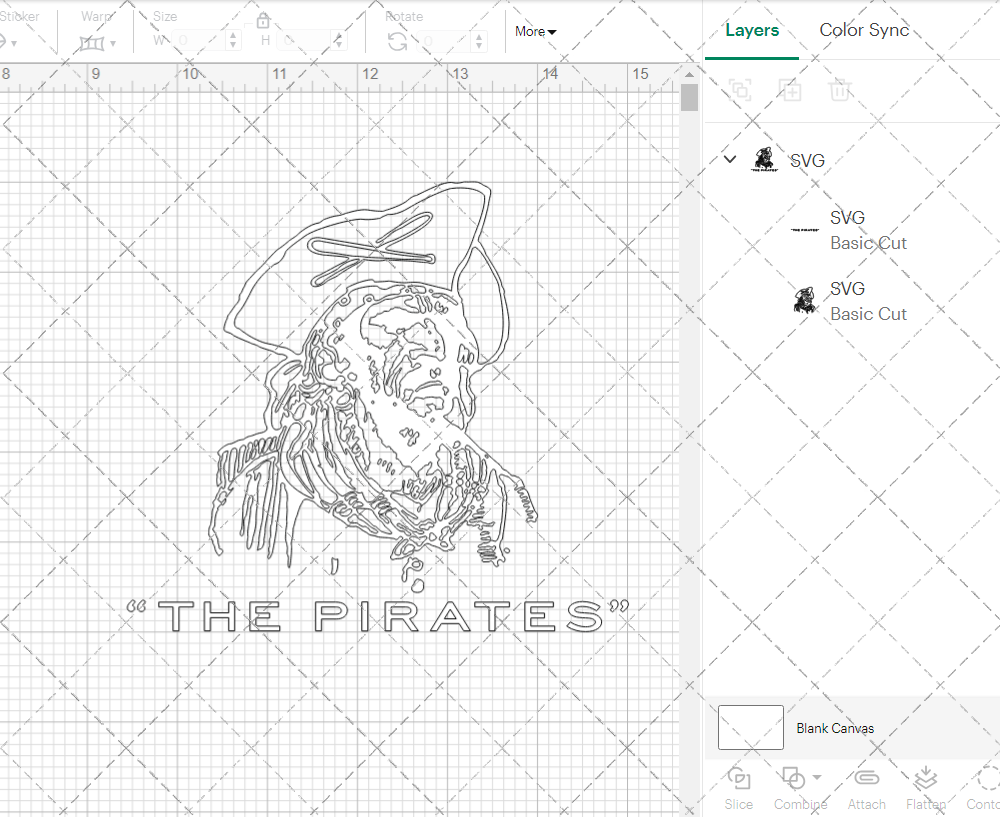Adjust the rotate value stepper

[478, 41]
